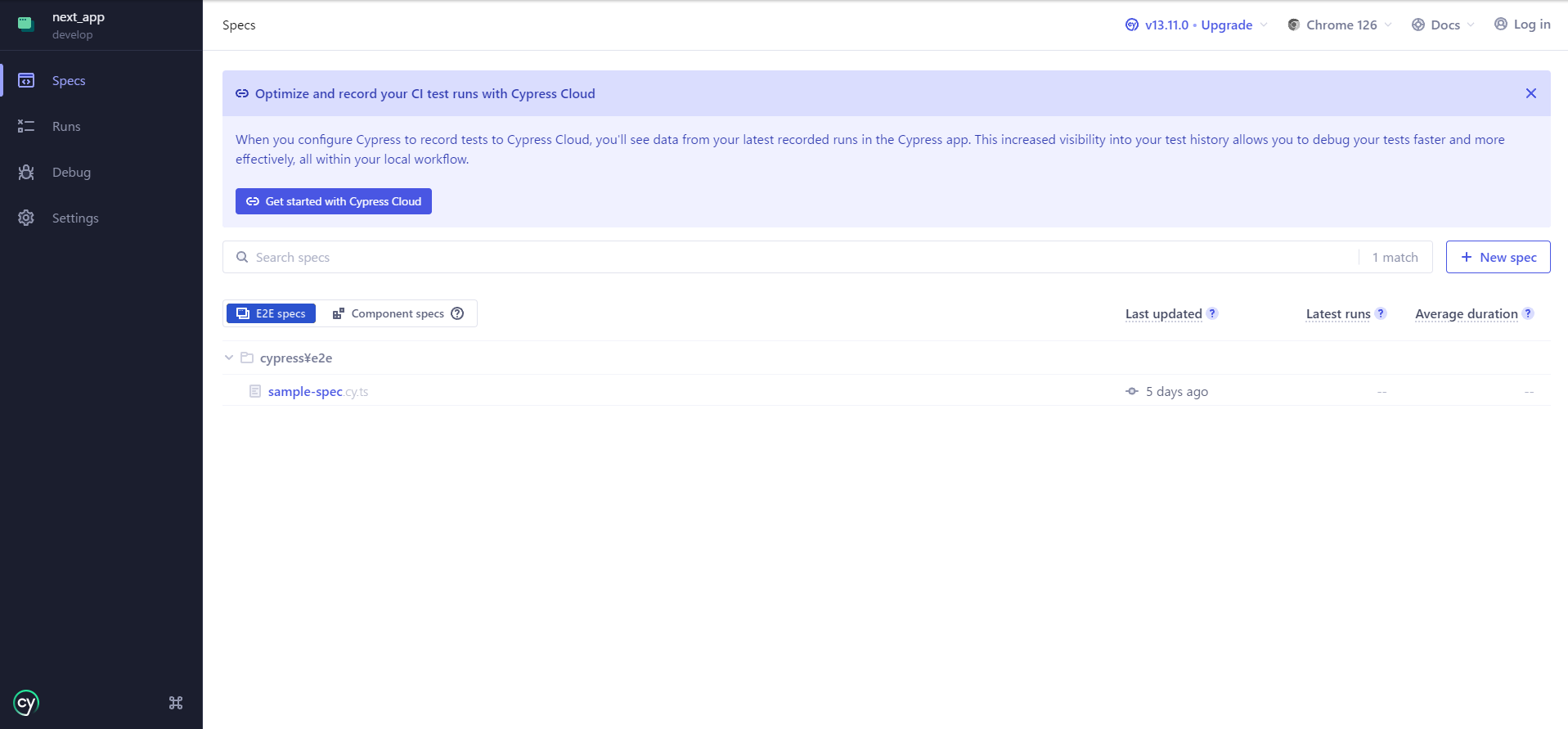Open the Debug sidebar page
Screen dimensions: 1568x729
(101, 172)
